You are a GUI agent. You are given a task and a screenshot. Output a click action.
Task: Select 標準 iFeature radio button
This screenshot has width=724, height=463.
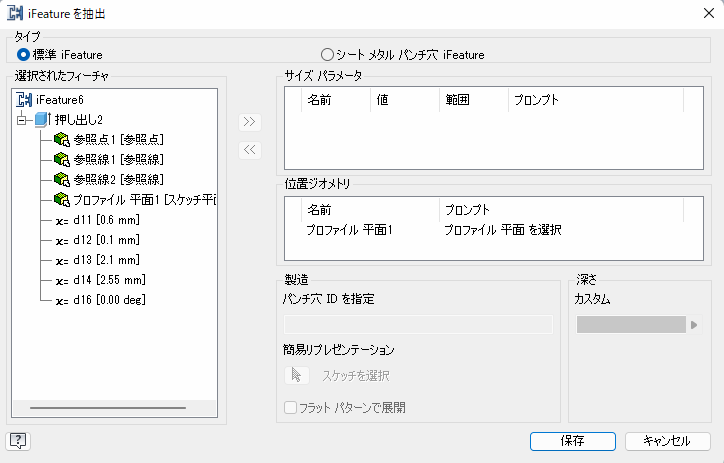23,55
